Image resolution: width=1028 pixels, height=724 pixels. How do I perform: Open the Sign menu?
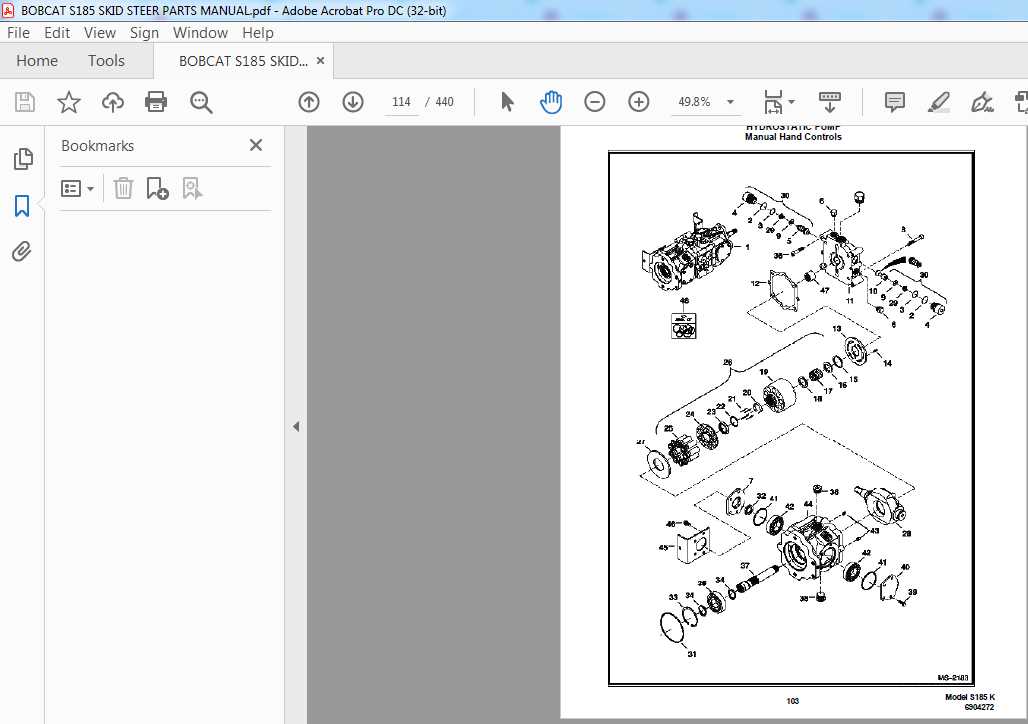pos(144,33)
